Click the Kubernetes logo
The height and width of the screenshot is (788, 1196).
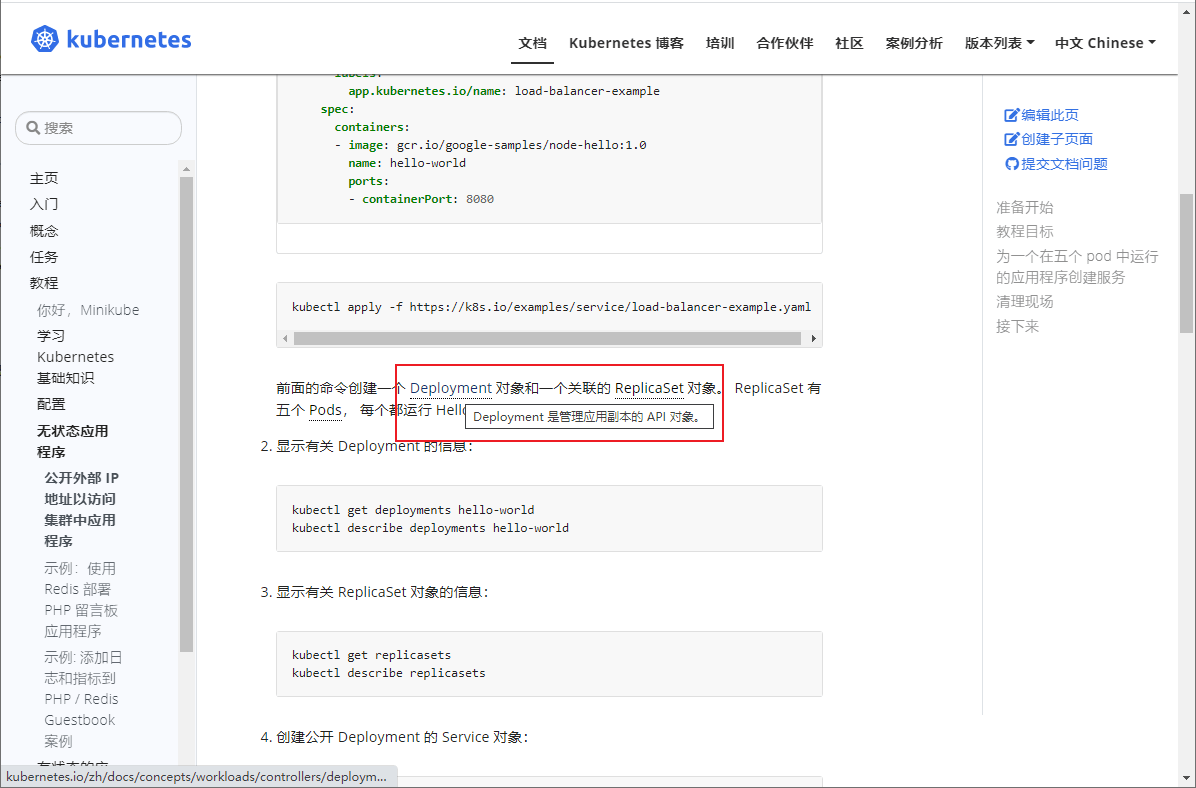(111, 39)
